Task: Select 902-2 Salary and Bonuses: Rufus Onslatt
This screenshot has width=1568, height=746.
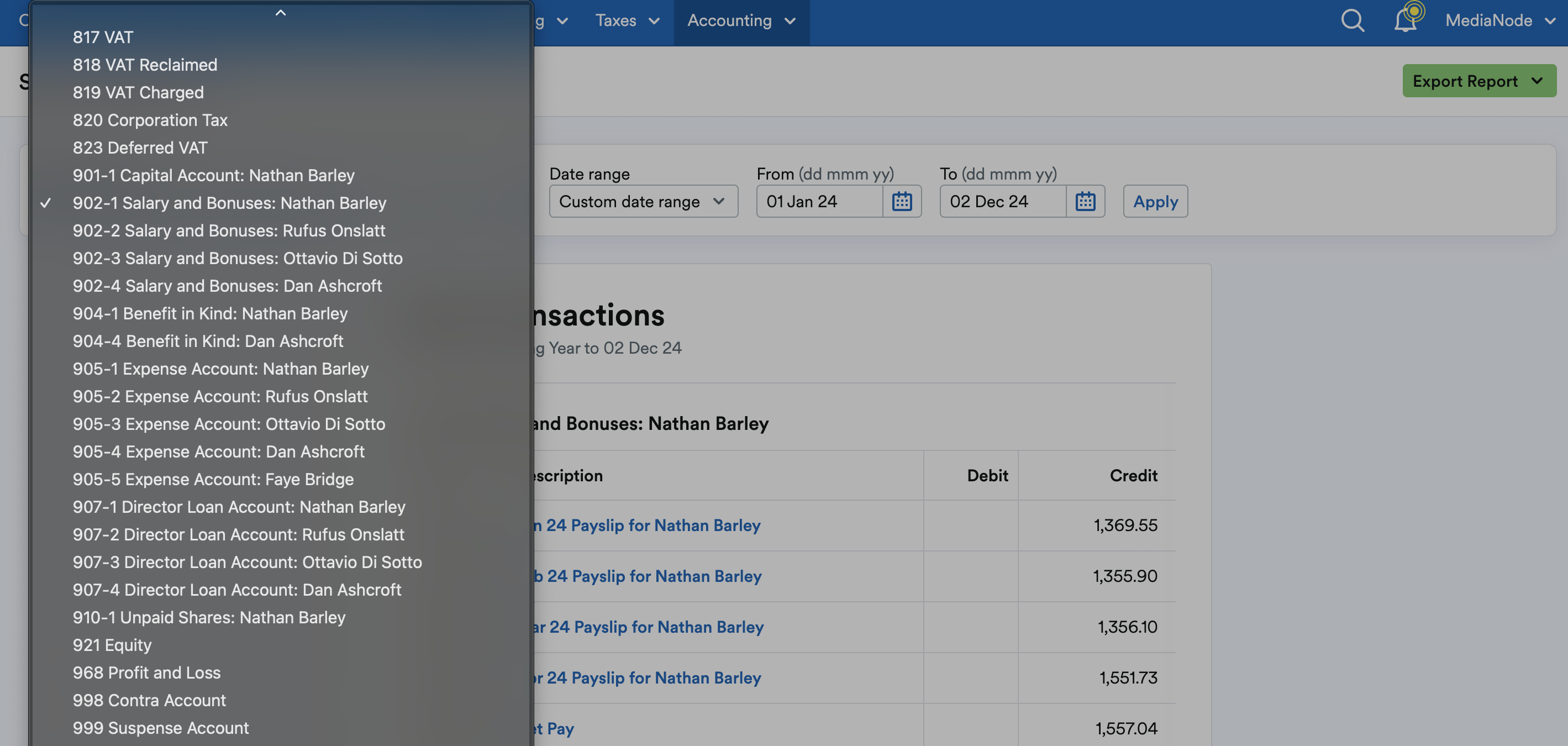Action: (x=281, y=231)
